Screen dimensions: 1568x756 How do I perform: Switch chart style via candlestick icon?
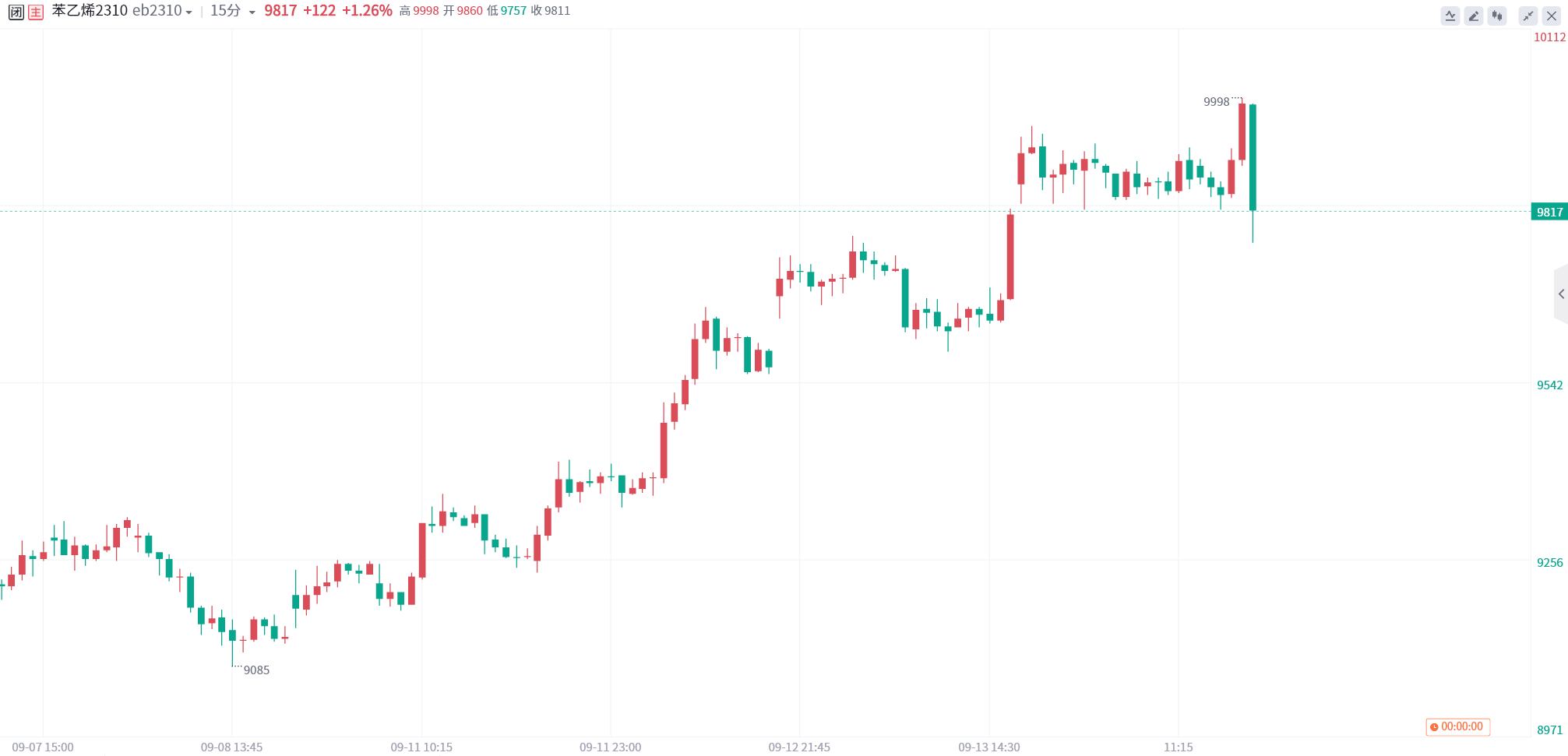pos(1497,16)
